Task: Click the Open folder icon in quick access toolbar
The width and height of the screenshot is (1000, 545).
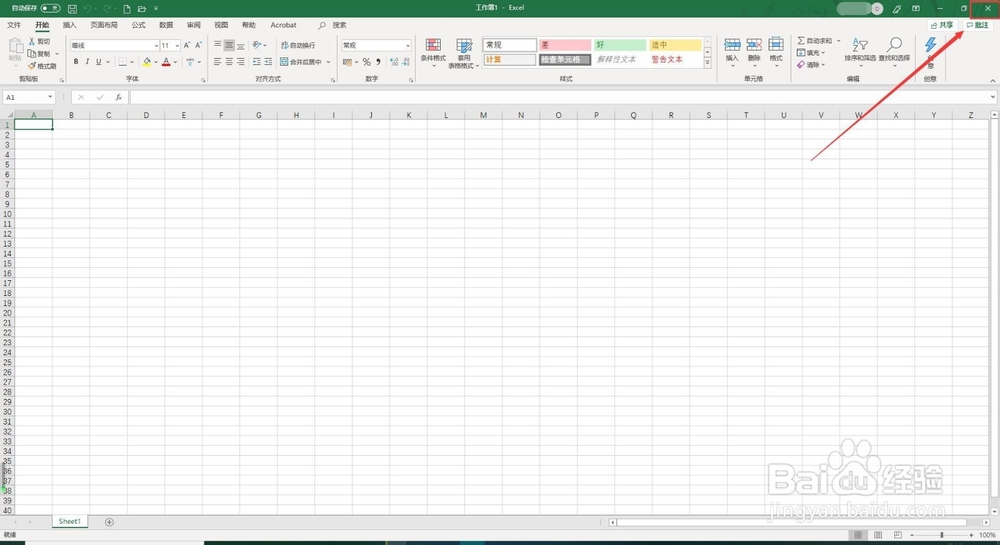Action: (x=142, y=8)
